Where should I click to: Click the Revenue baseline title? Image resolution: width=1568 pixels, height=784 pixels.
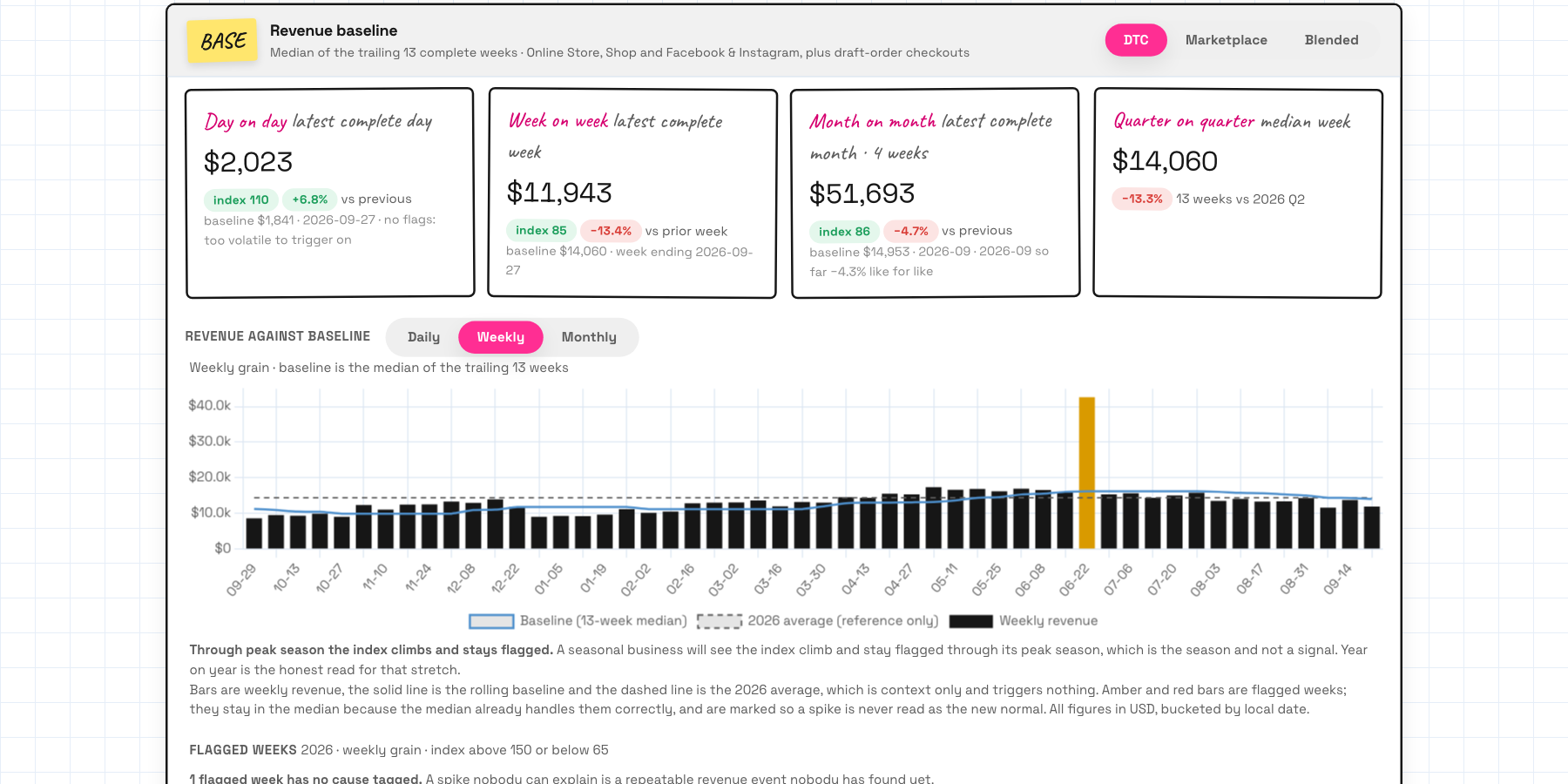[334, 30]
